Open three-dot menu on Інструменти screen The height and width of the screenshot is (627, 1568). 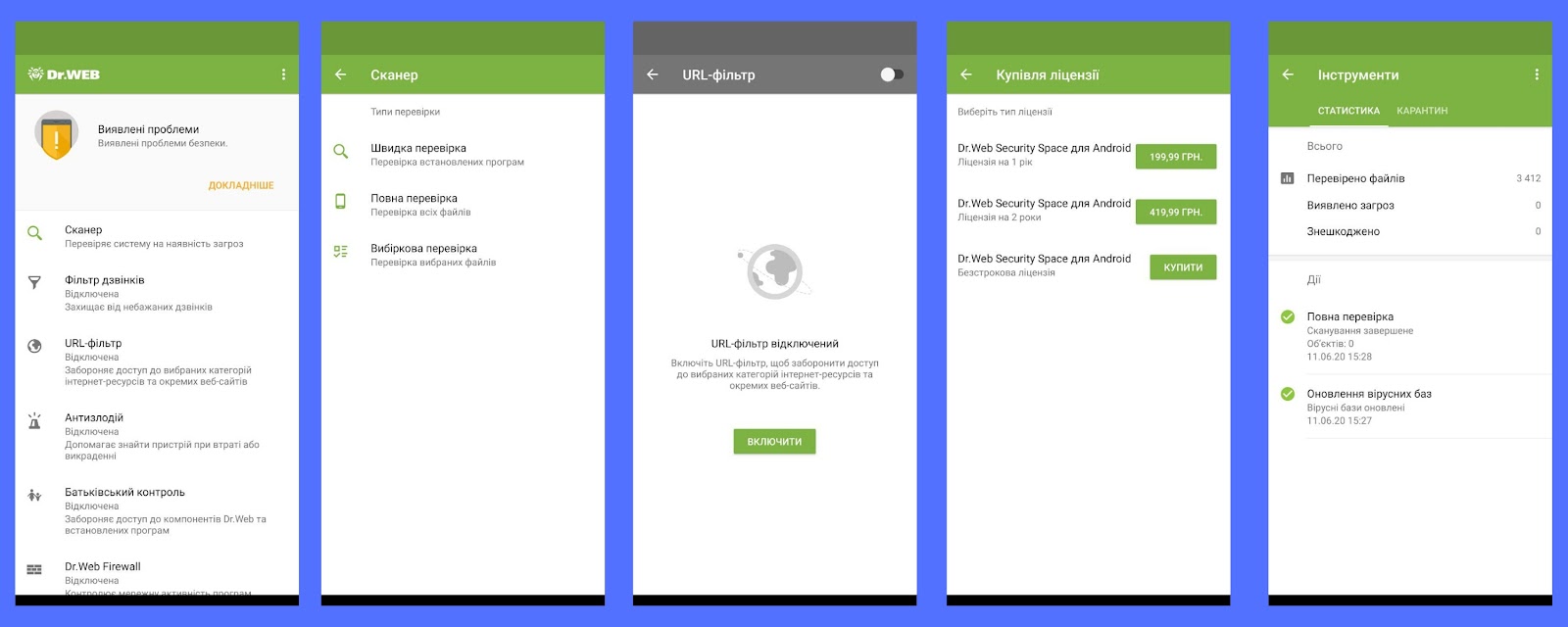coord(1537,74)
